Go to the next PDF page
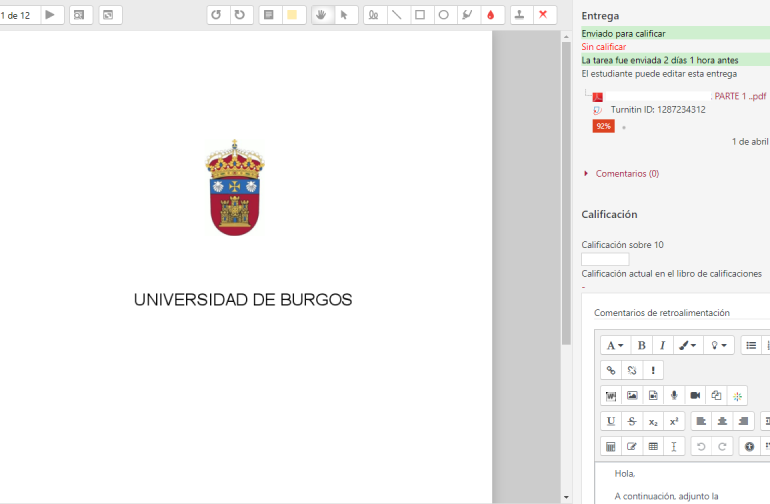The height and width of the screenshot is (504, 770). coord(50,15)
